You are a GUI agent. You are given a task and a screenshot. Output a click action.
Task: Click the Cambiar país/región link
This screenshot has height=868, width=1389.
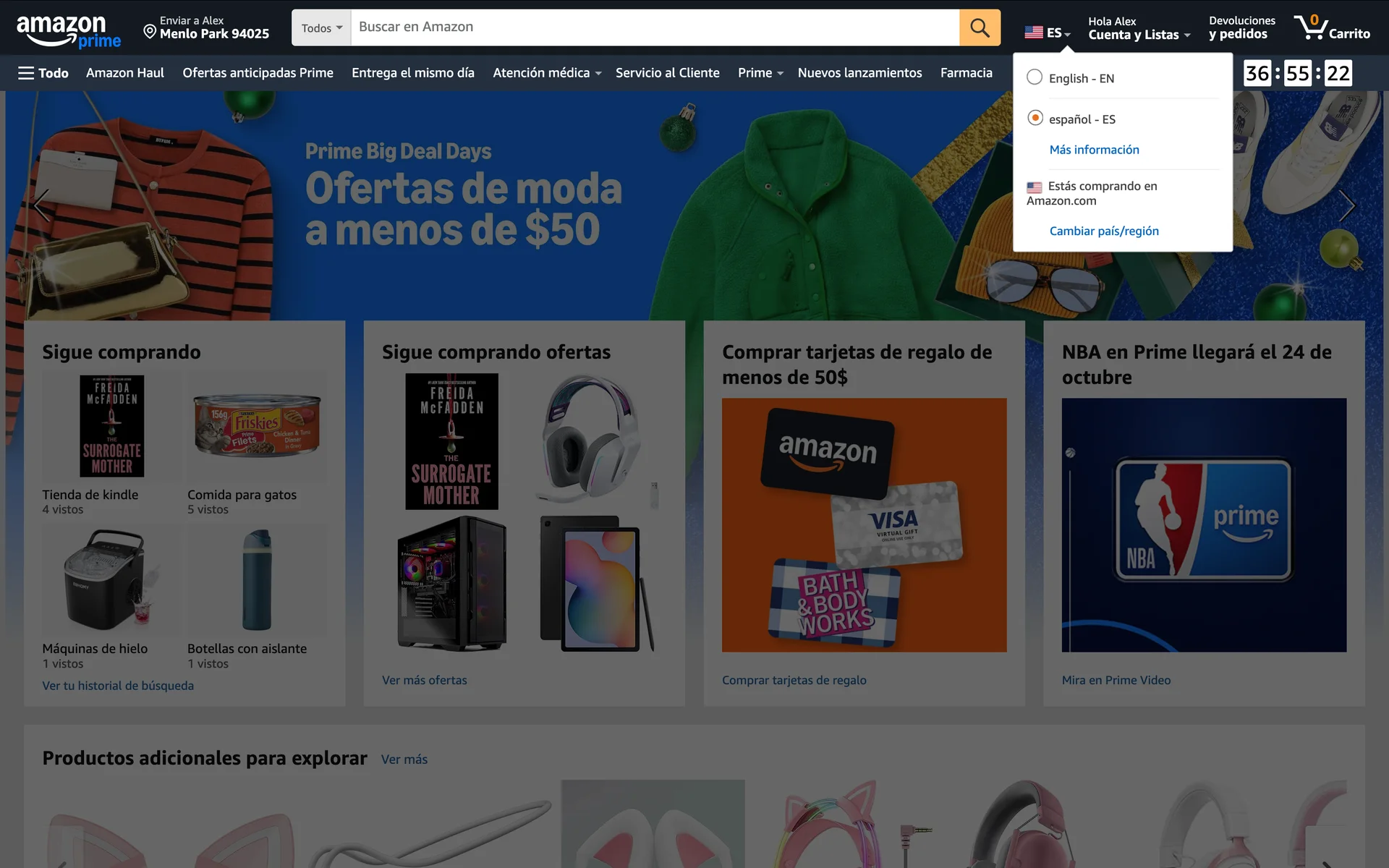(1103, 231)
